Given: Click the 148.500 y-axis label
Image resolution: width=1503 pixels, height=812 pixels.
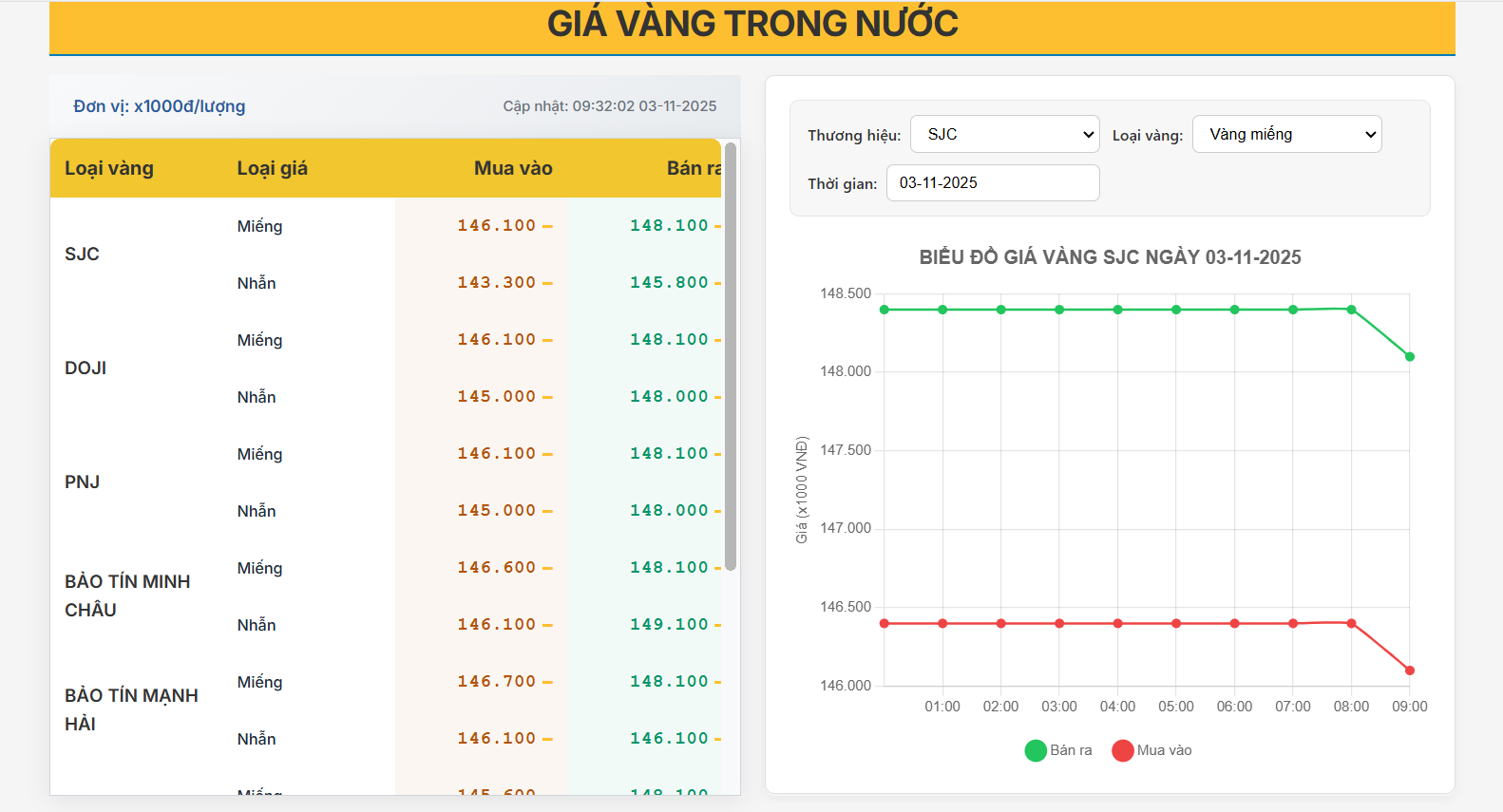Looking at the screenshot, I should (846, 293).
